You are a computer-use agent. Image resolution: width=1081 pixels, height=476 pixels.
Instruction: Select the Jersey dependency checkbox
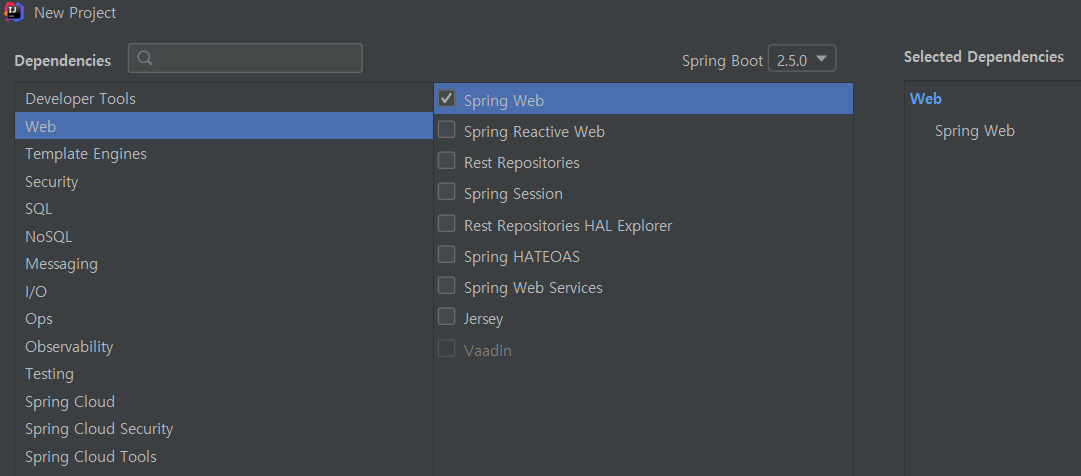447,317
